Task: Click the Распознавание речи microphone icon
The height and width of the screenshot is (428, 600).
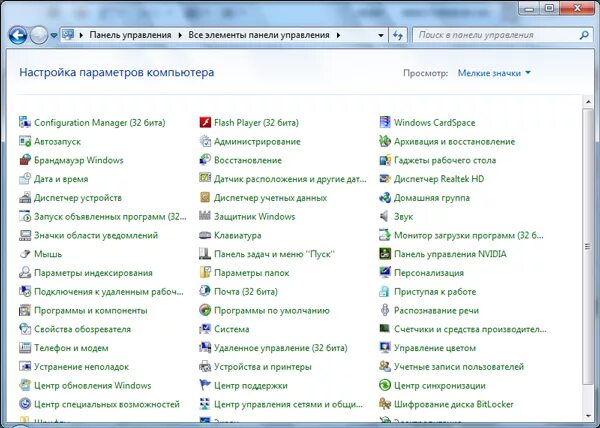Action: coord(385,310)
